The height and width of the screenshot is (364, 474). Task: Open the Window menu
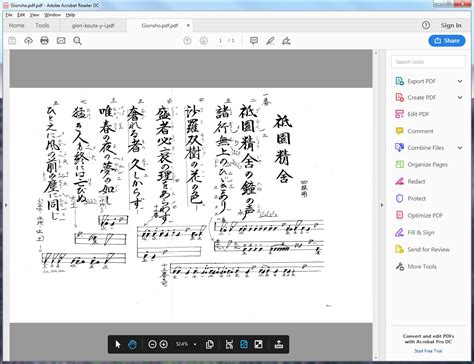click(52, 15)
